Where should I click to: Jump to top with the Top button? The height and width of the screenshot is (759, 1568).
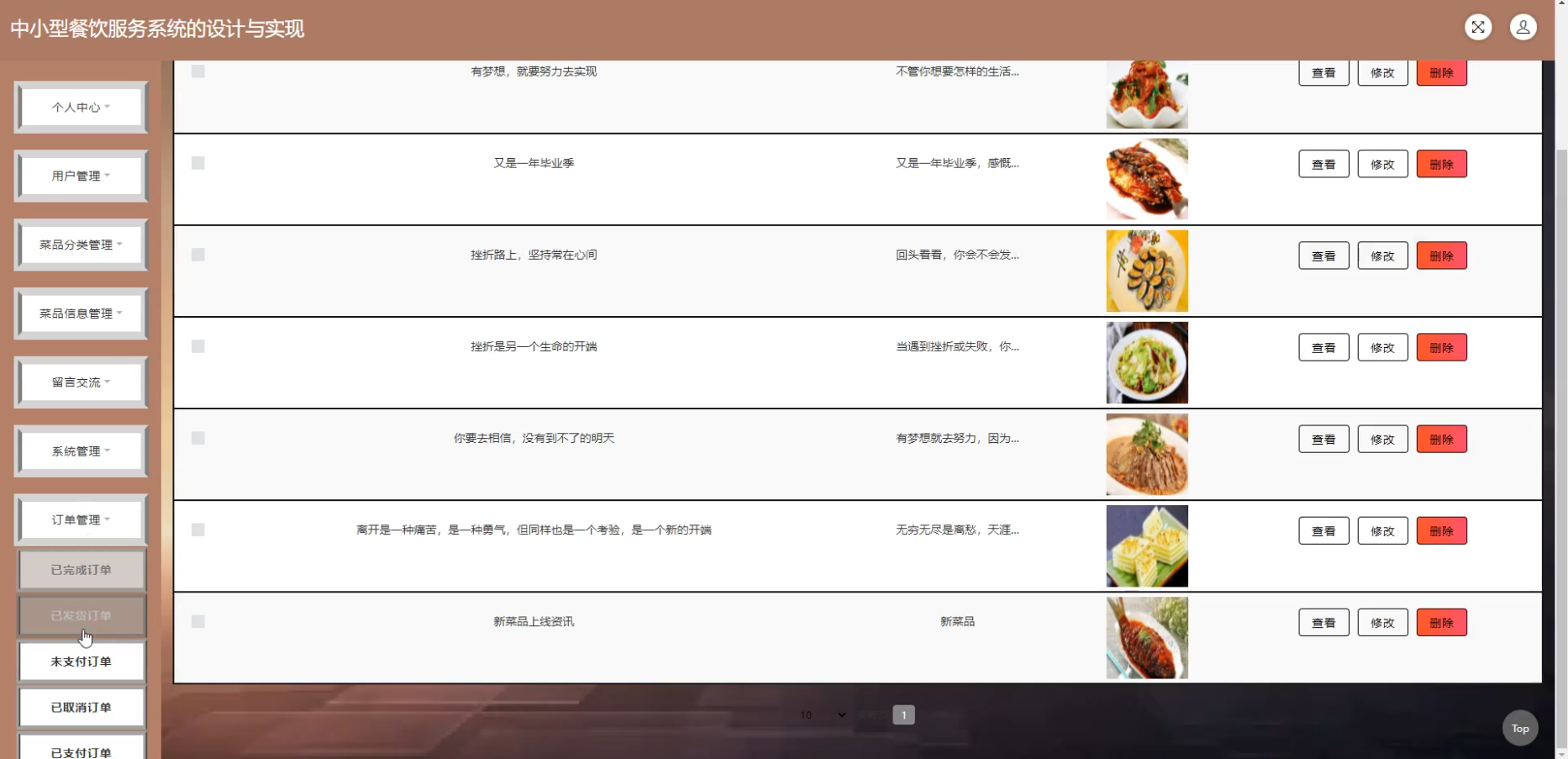point(1520,728)
